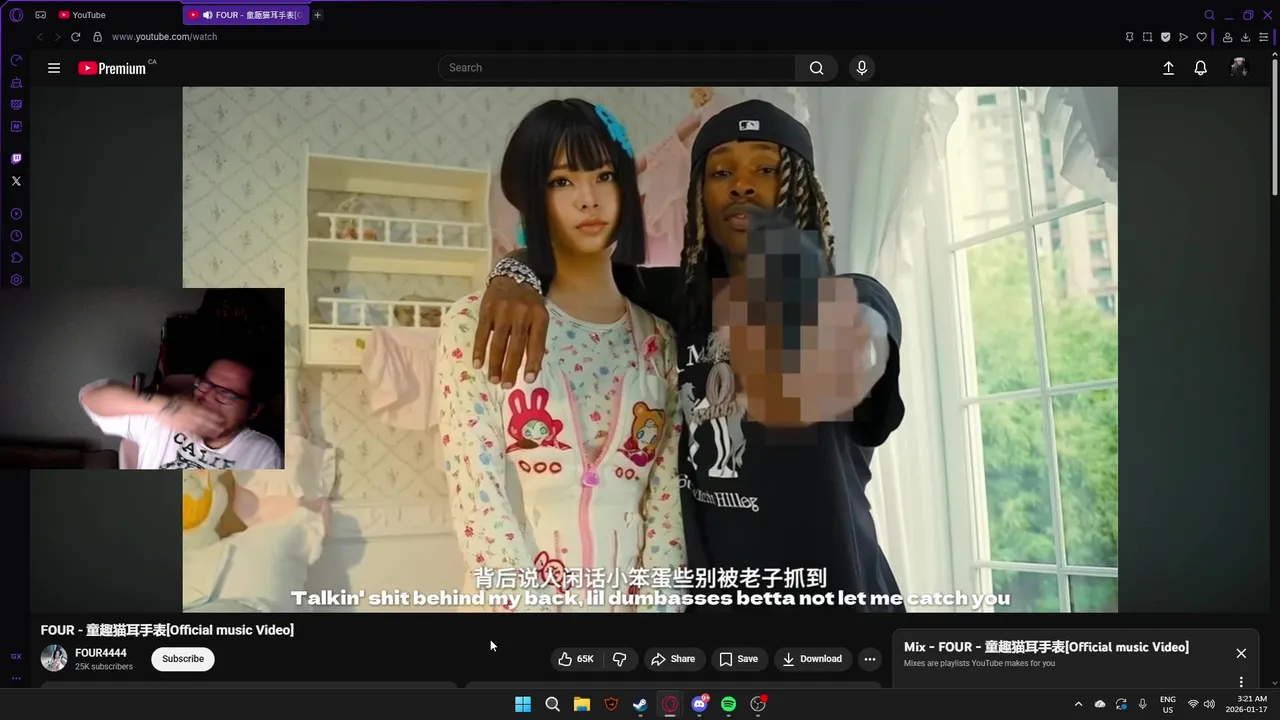
Task: Open X (Twitter) in the sidebar
Action: [x=16, y=181]
